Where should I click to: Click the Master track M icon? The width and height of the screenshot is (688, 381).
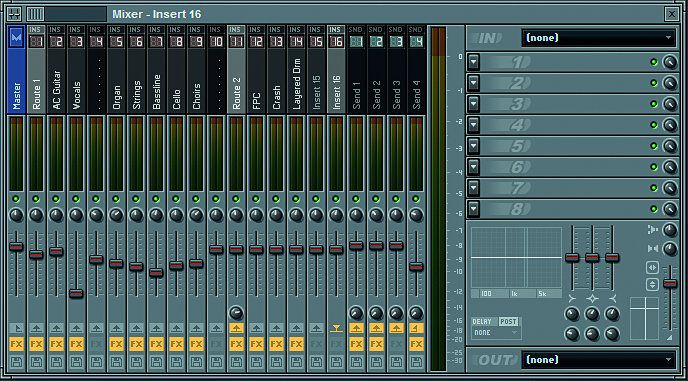pyautogui.click(x=17, y=38)
